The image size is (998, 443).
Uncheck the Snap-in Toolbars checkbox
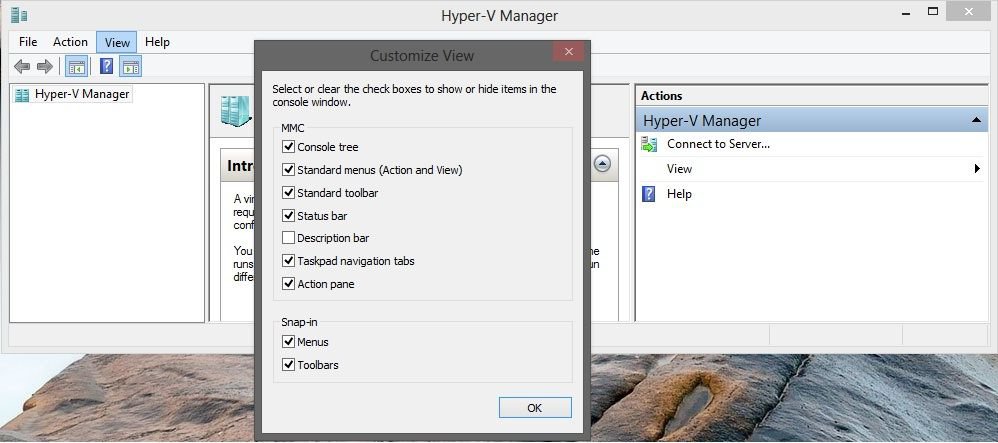(x=288, y=365)
